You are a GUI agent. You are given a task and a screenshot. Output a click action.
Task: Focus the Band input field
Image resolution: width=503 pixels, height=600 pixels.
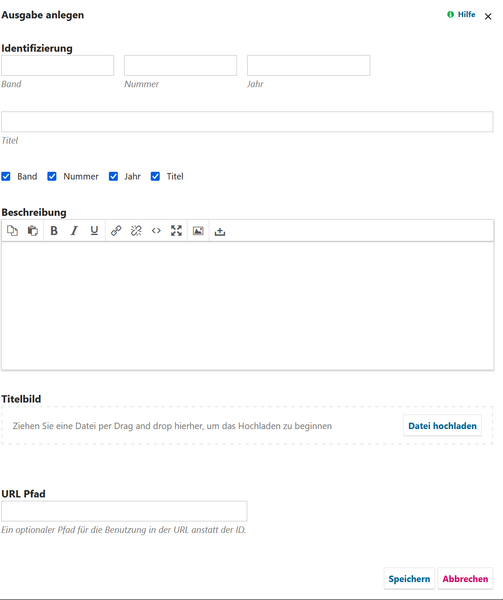pos(58,65)
